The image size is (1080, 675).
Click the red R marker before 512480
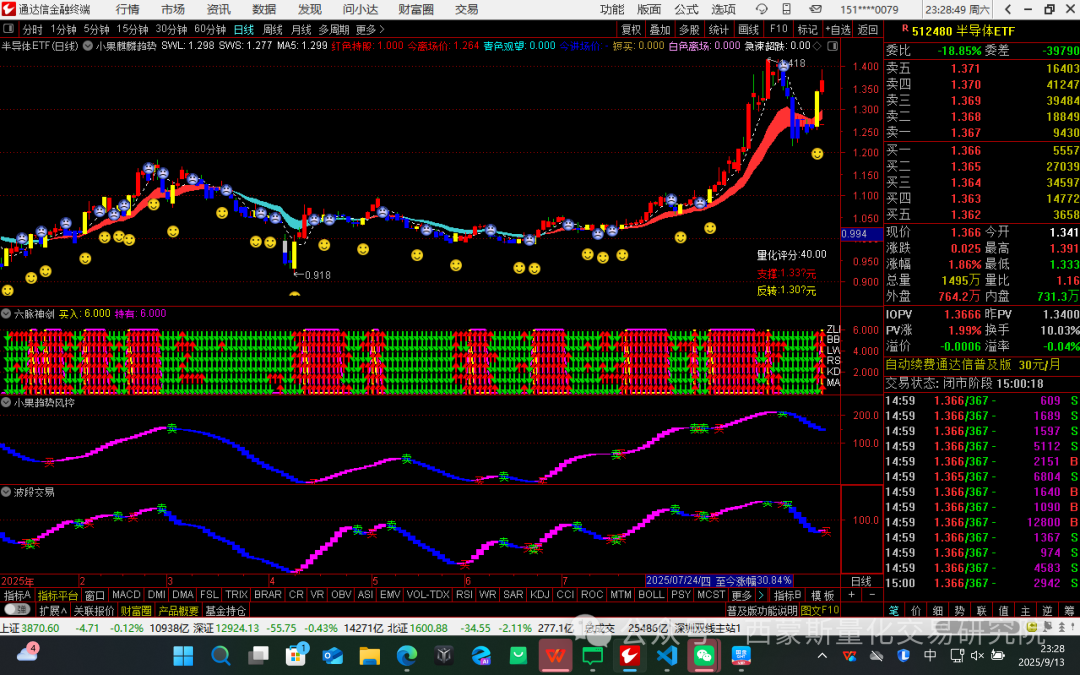click(904, 28)
